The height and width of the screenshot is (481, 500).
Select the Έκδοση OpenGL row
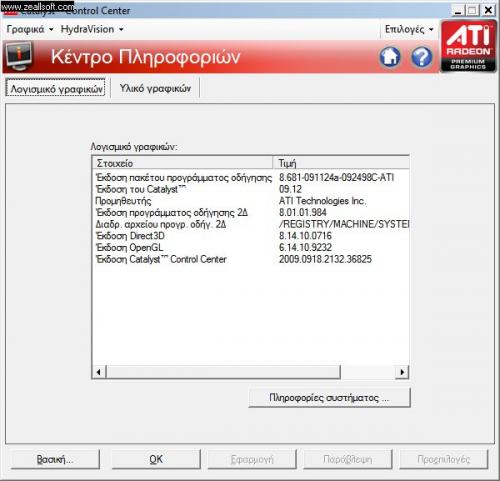(x=251, y=248)
